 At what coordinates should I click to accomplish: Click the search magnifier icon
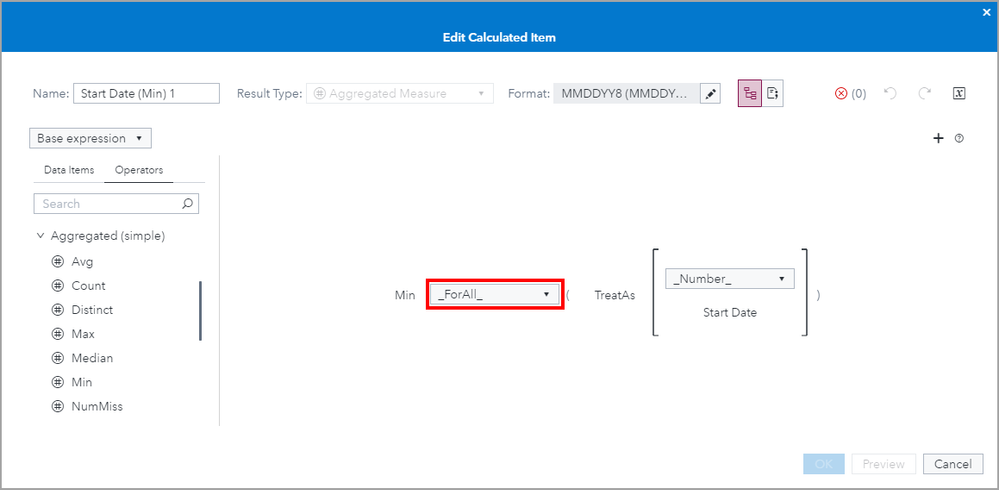pyautogui.click(x=187, y=204)
